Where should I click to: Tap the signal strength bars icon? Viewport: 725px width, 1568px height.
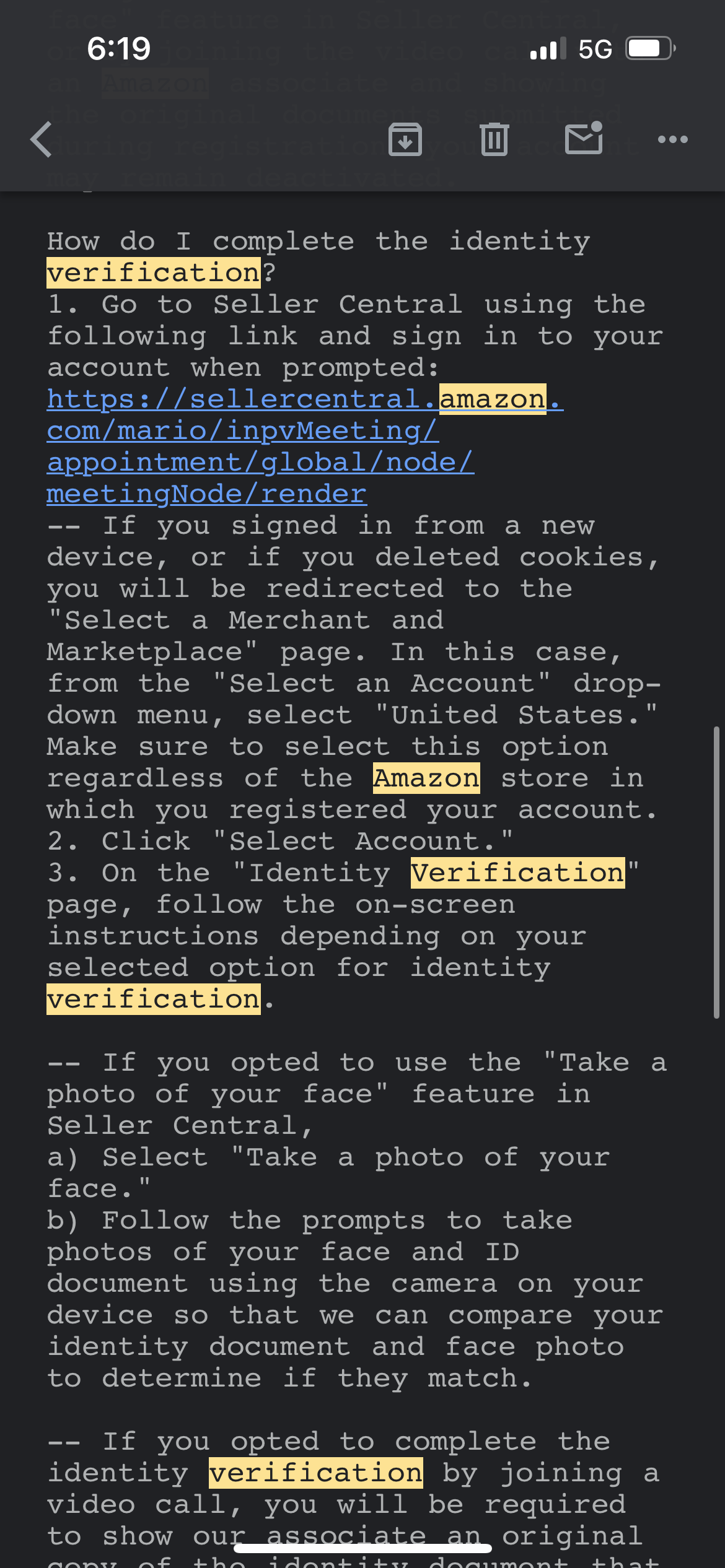click(x=548, y=48)
